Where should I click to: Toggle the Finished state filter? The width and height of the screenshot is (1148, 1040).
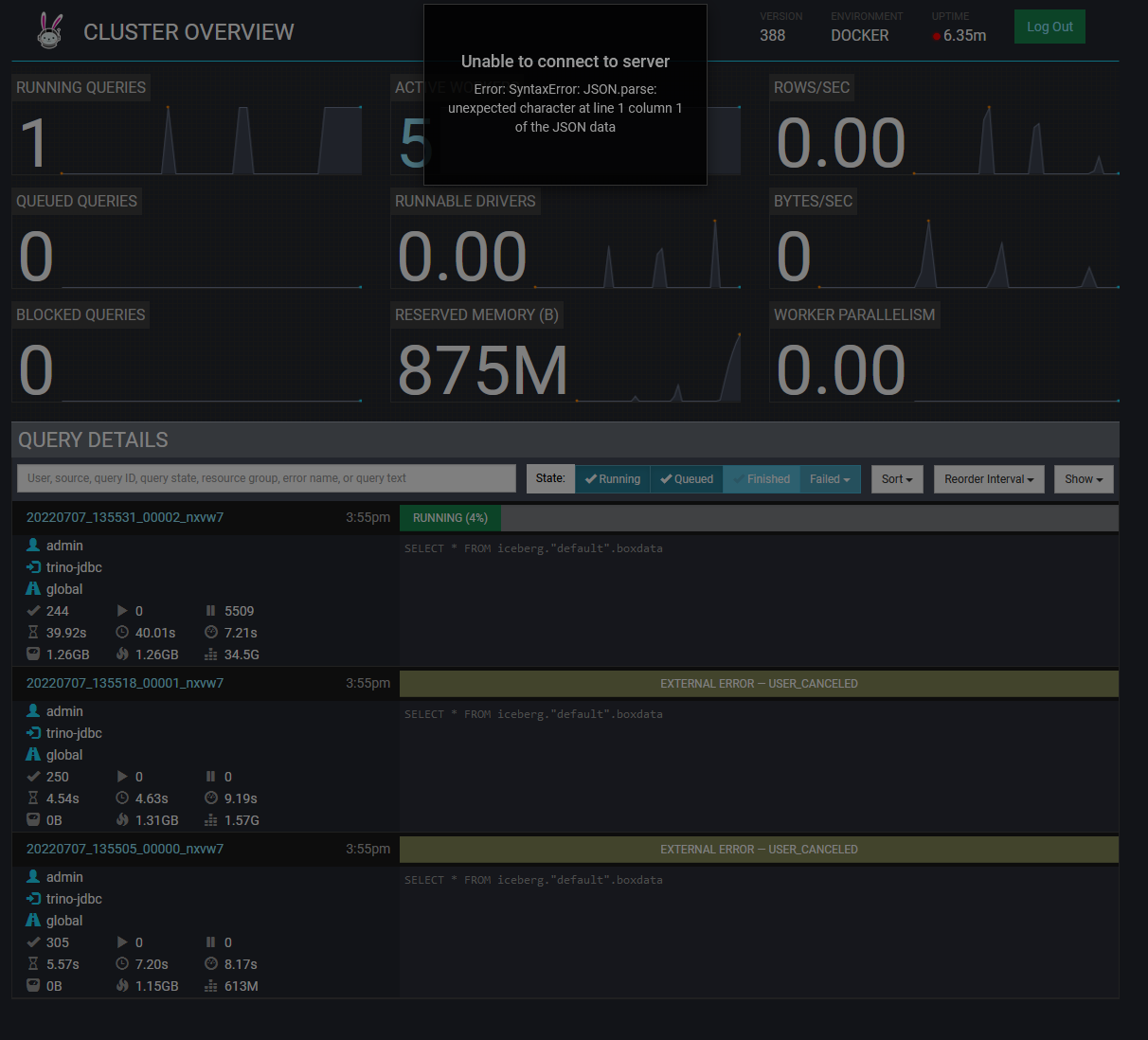tap(762, 478)
